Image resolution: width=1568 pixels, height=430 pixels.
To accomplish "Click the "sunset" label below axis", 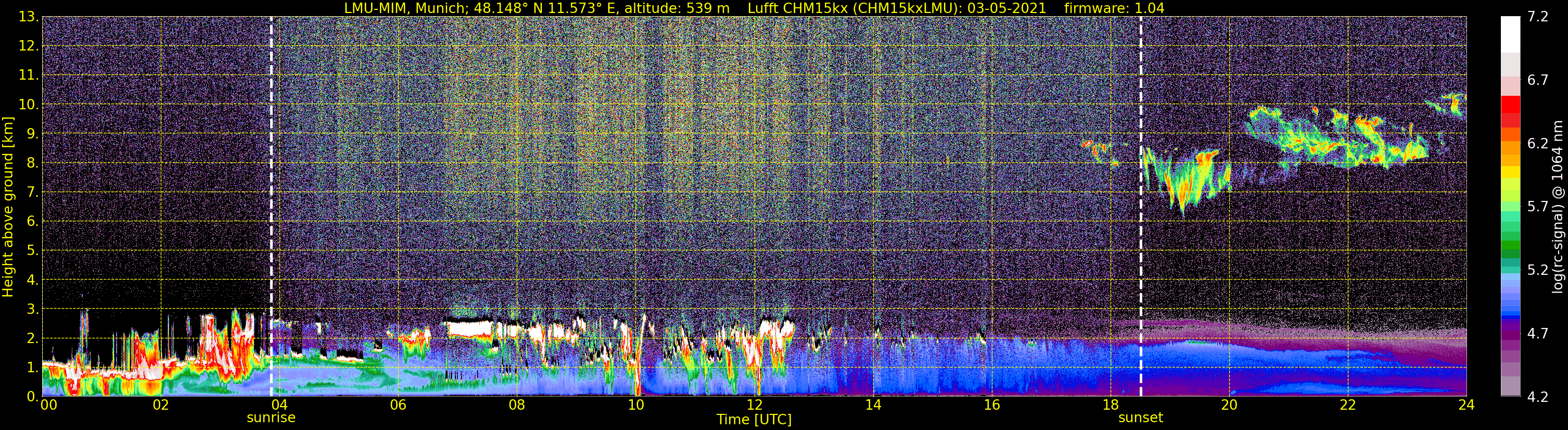I will pos(1140,418).
